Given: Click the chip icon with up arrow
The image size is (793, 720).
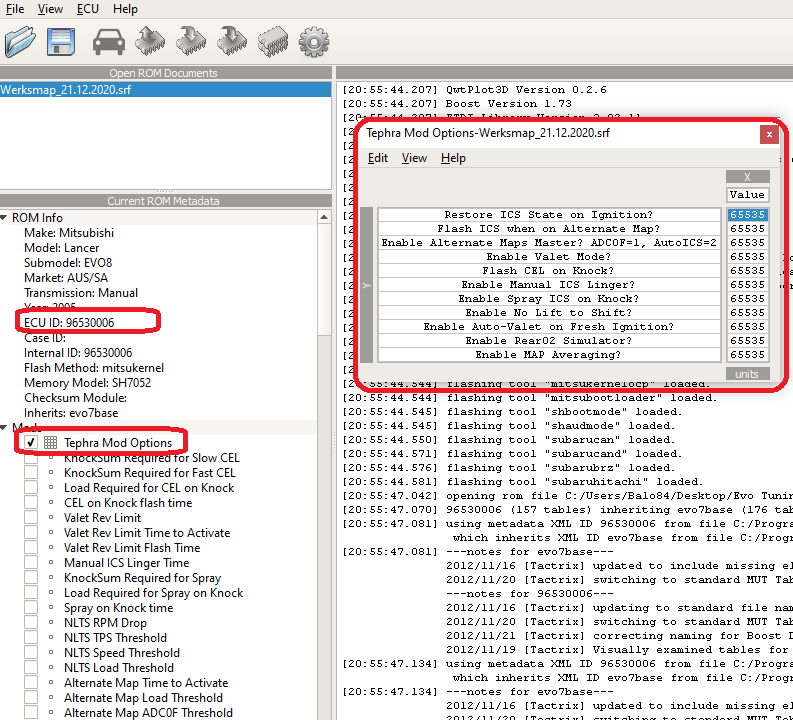Looking at the screenshot, I should (149, 42).
